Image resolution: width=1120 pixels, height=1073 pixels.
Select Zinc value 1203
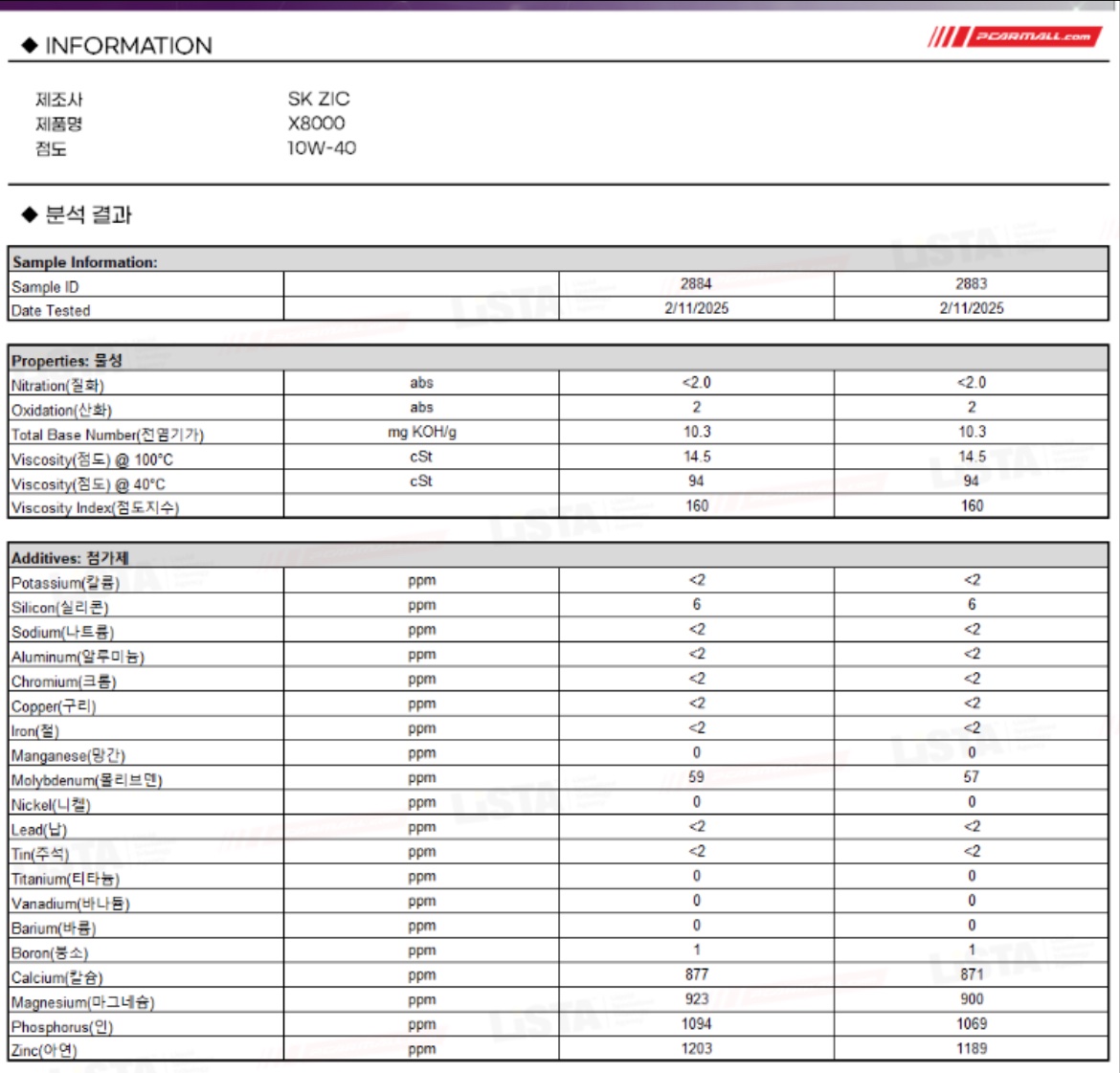[697, 1048]
